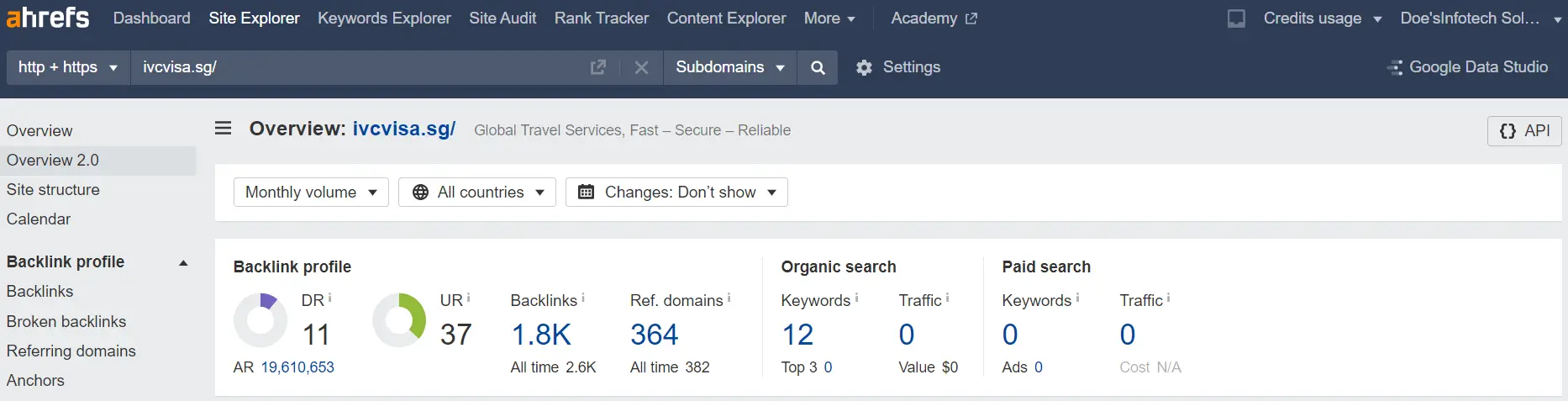The width and height of the screenshot is (1568, 401).
Task: Open the 1.8K backlinks link
Action: pos(541,335)
